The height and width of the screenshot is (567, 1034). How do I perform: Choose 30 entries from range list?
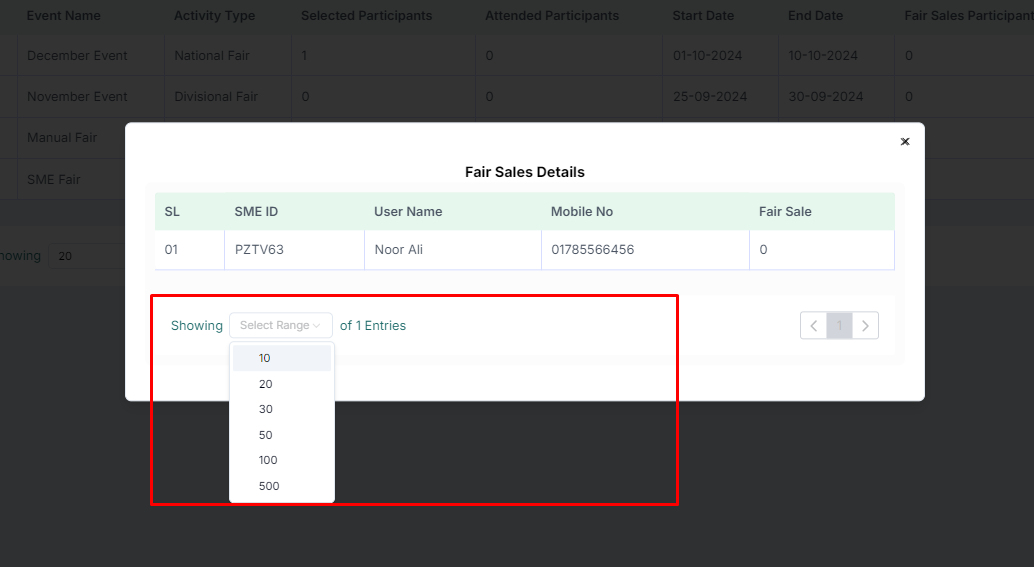coord(282,409)
